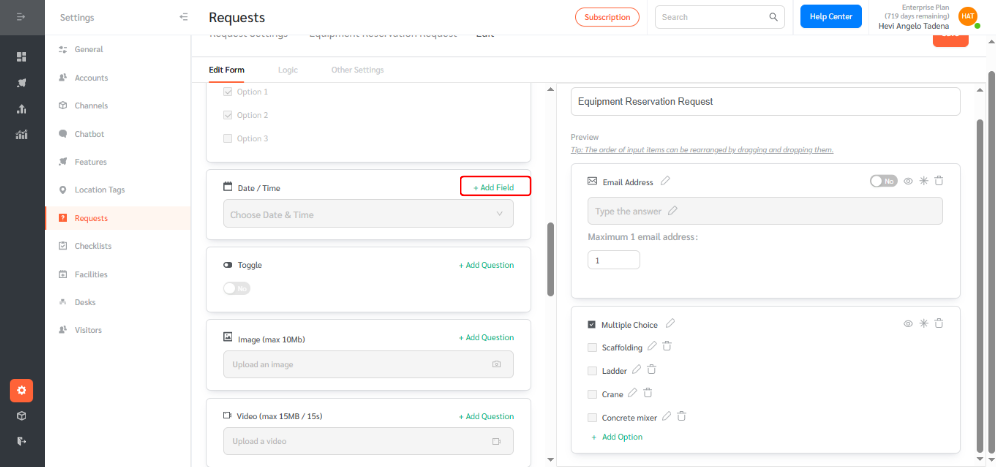This screenshot has width=996, height=467.
Task: Add Question for Image field
Action: [x=487, y=337]
